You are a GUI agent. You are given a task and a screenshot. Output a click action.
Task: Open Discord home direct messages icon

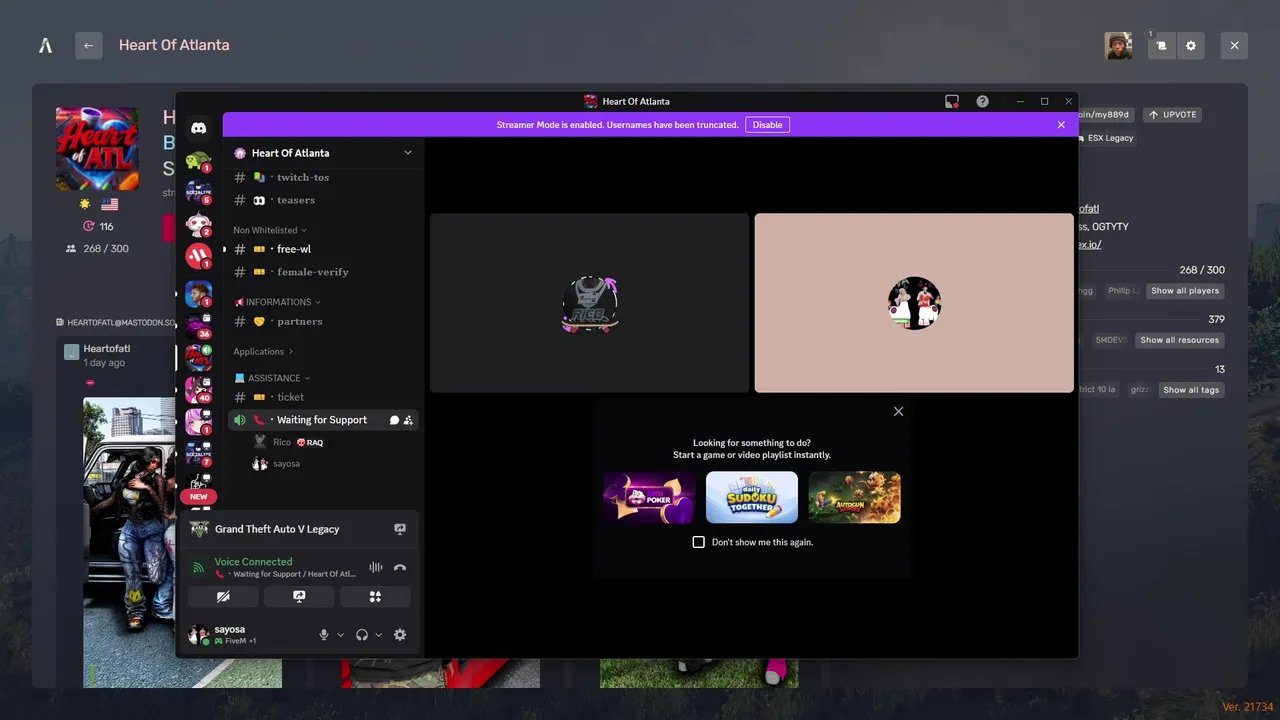(x=198, y=128)
